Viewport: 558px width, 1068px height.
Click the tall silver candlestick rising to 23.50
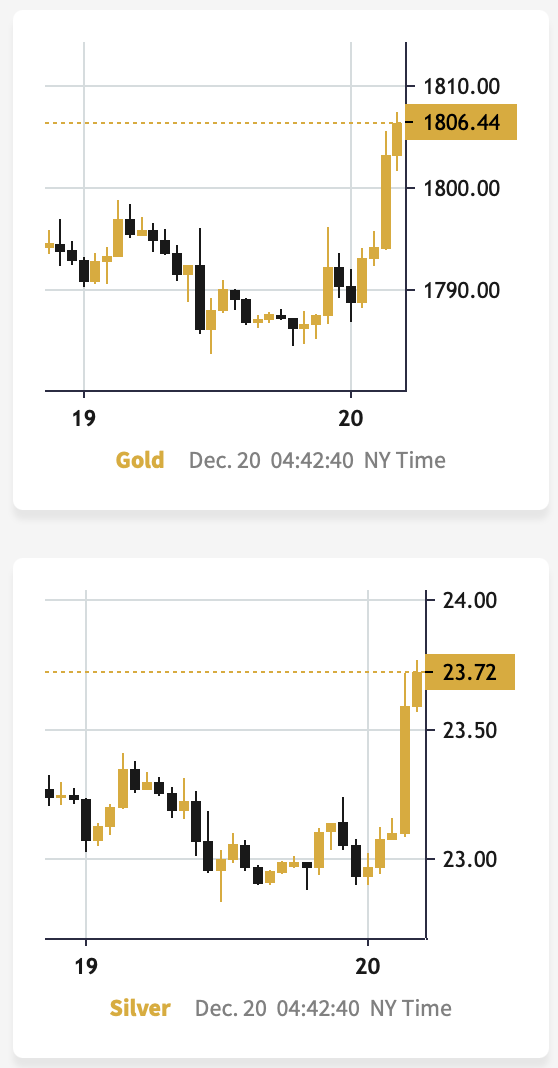pos(405,770)
